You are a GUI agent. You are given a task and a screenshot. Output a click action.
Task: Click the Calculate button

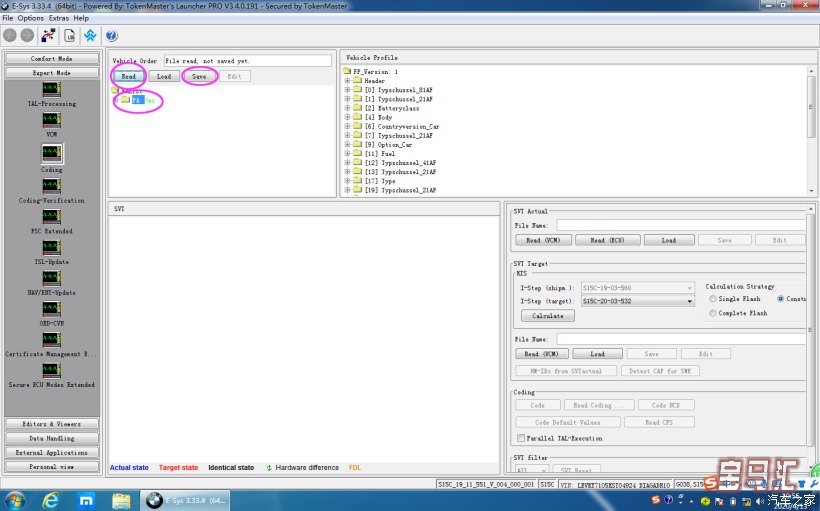point(548,316)
